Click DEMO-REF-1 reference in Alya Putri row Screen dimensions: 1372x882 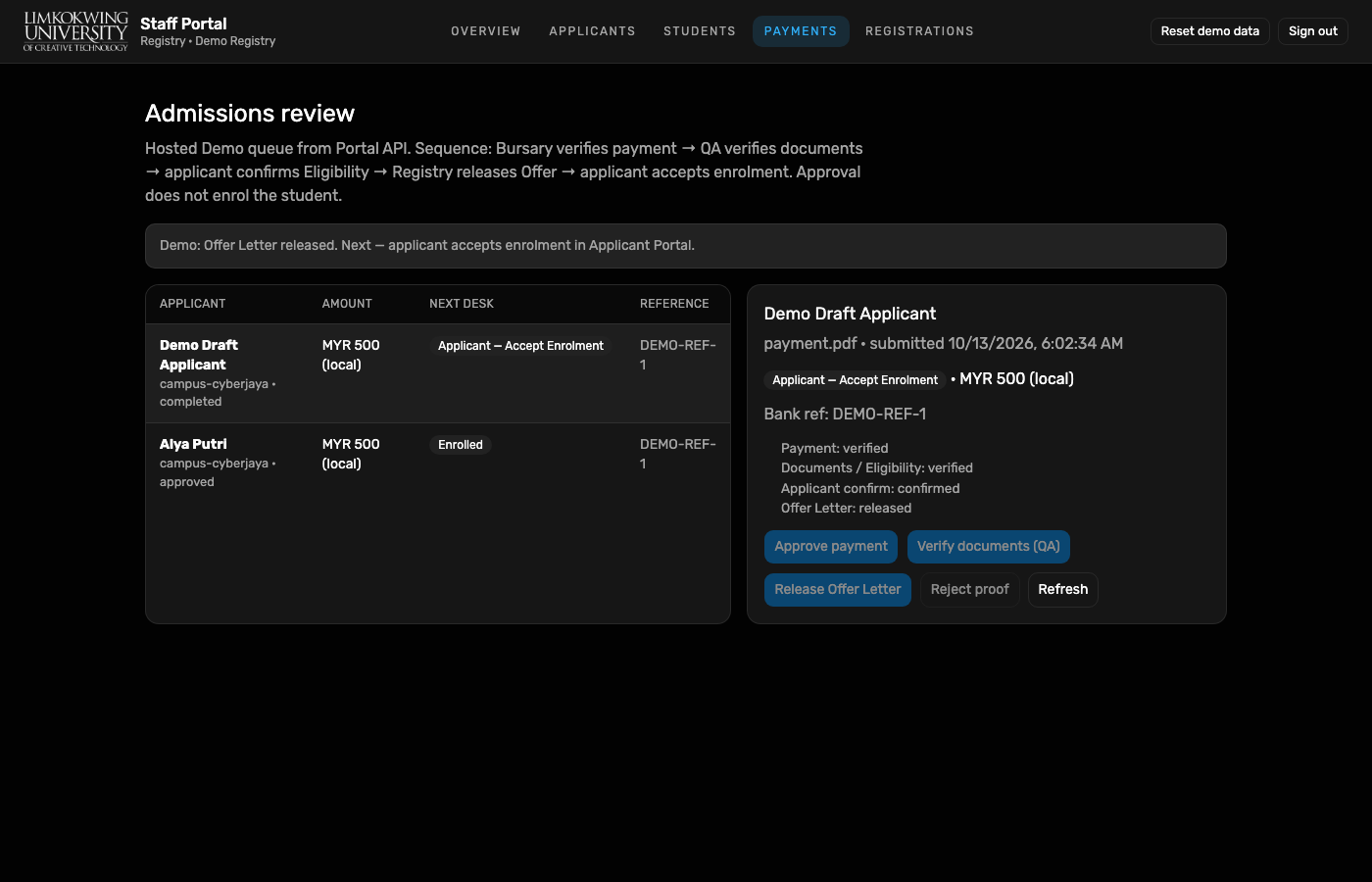(678, 454)
